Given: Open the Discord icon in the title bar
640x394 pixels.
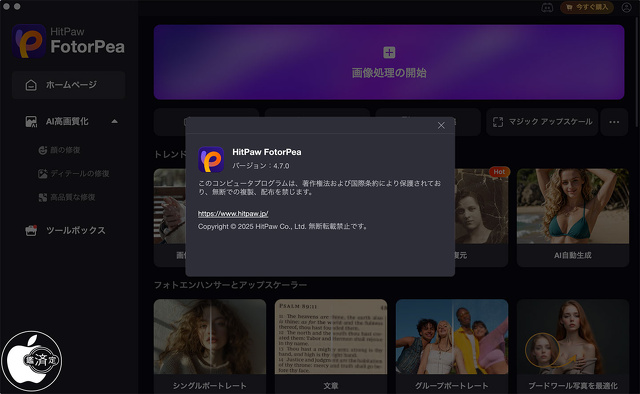Looking at the screenshot, I should tap(547, 7).
